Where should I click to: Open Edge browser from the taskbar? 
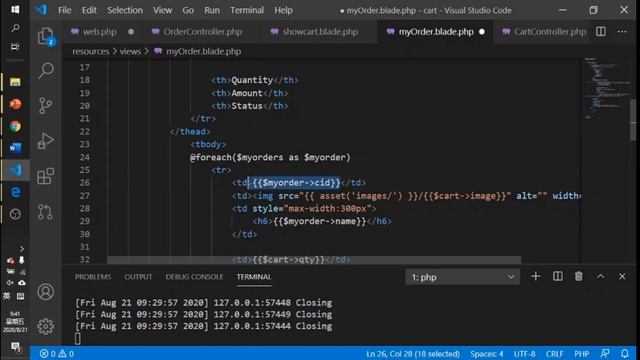(16, 192)
